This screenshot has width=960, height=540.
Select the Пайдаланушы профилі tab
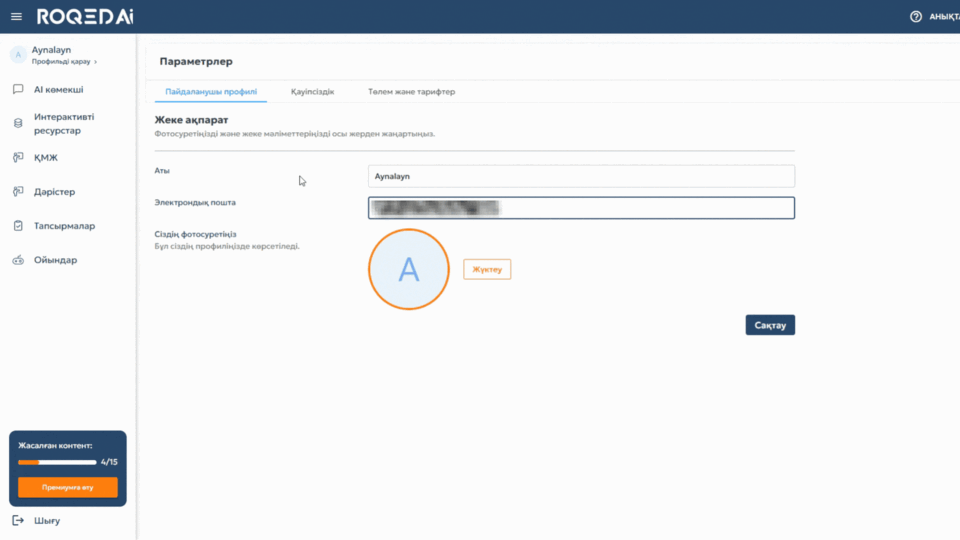210,92
